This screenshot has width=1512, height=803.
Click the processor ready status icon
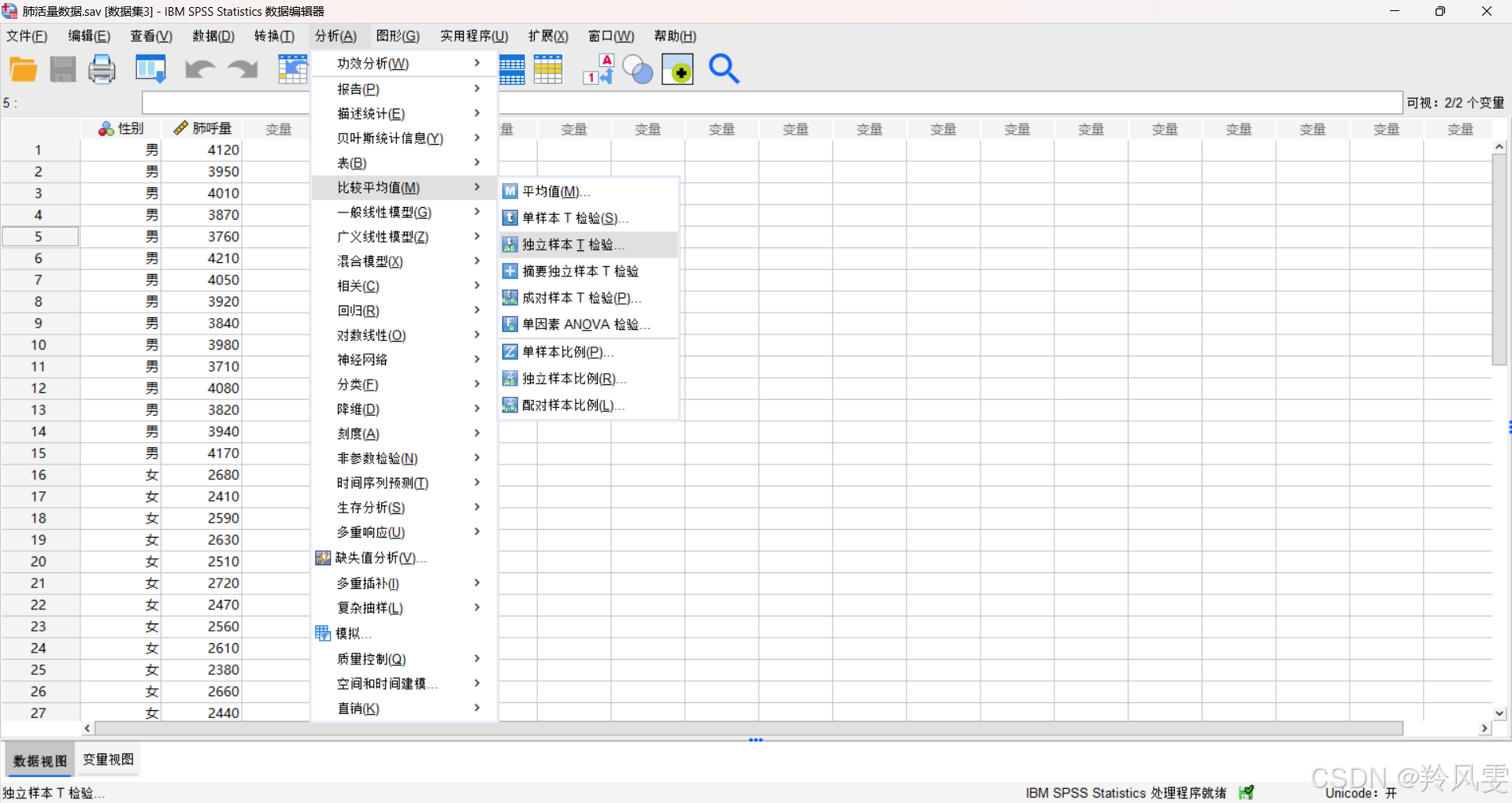(1246, 792)
